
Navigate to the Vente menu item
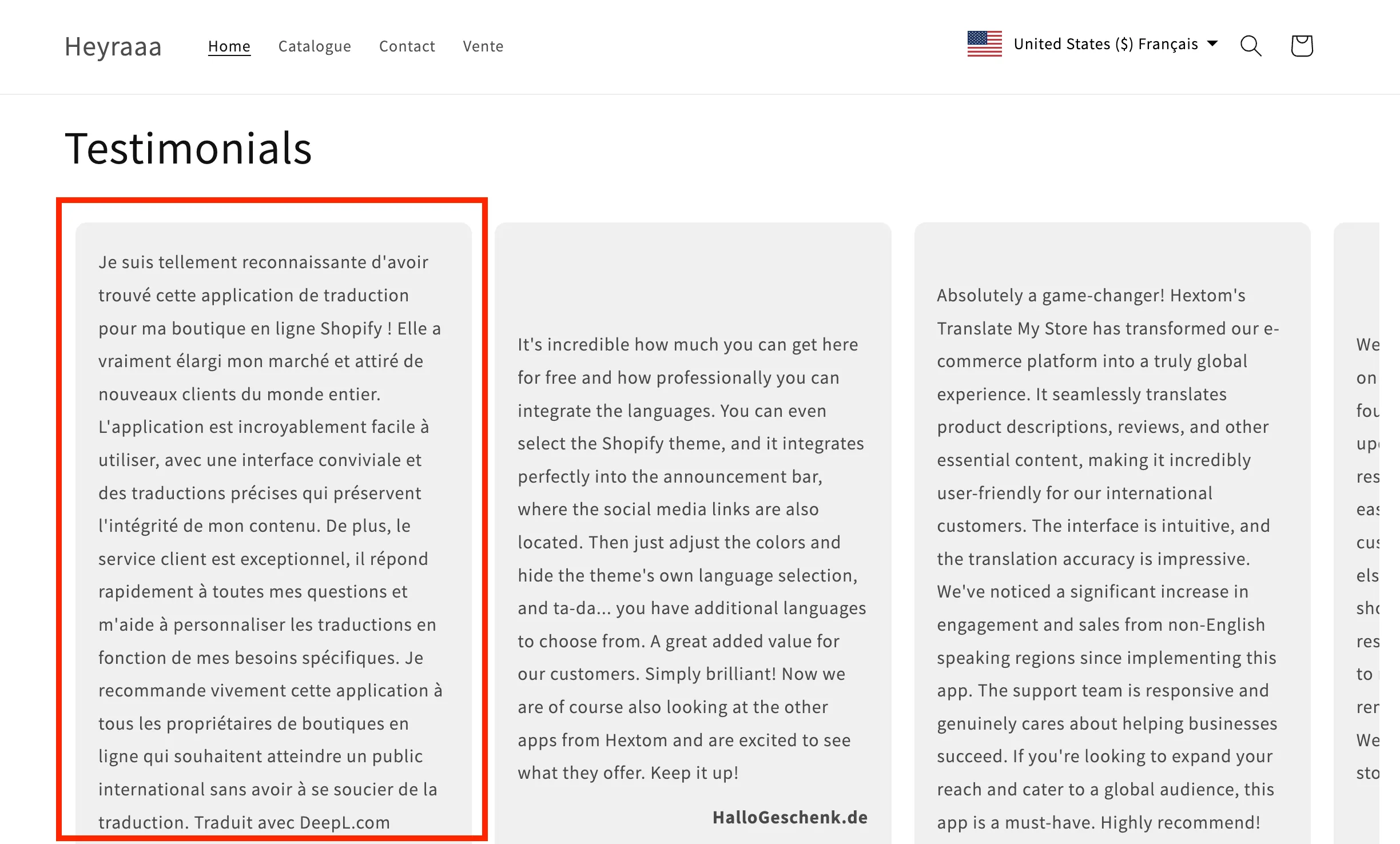(x=483, y=46)
